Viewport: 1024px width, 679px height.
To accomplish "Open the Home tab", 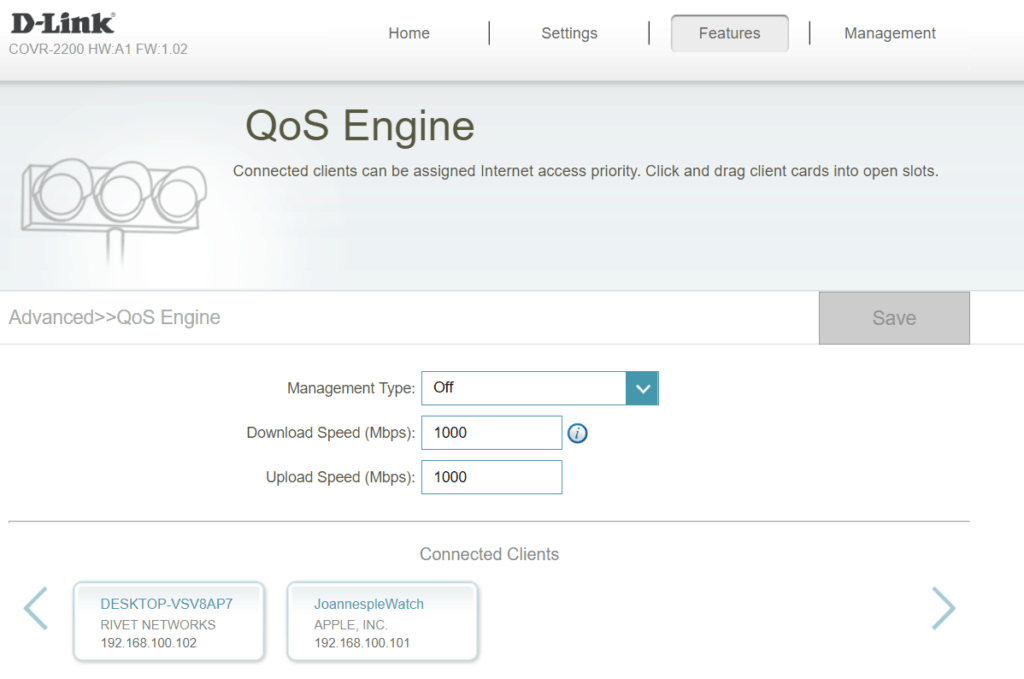I will (x=408, y=33).
